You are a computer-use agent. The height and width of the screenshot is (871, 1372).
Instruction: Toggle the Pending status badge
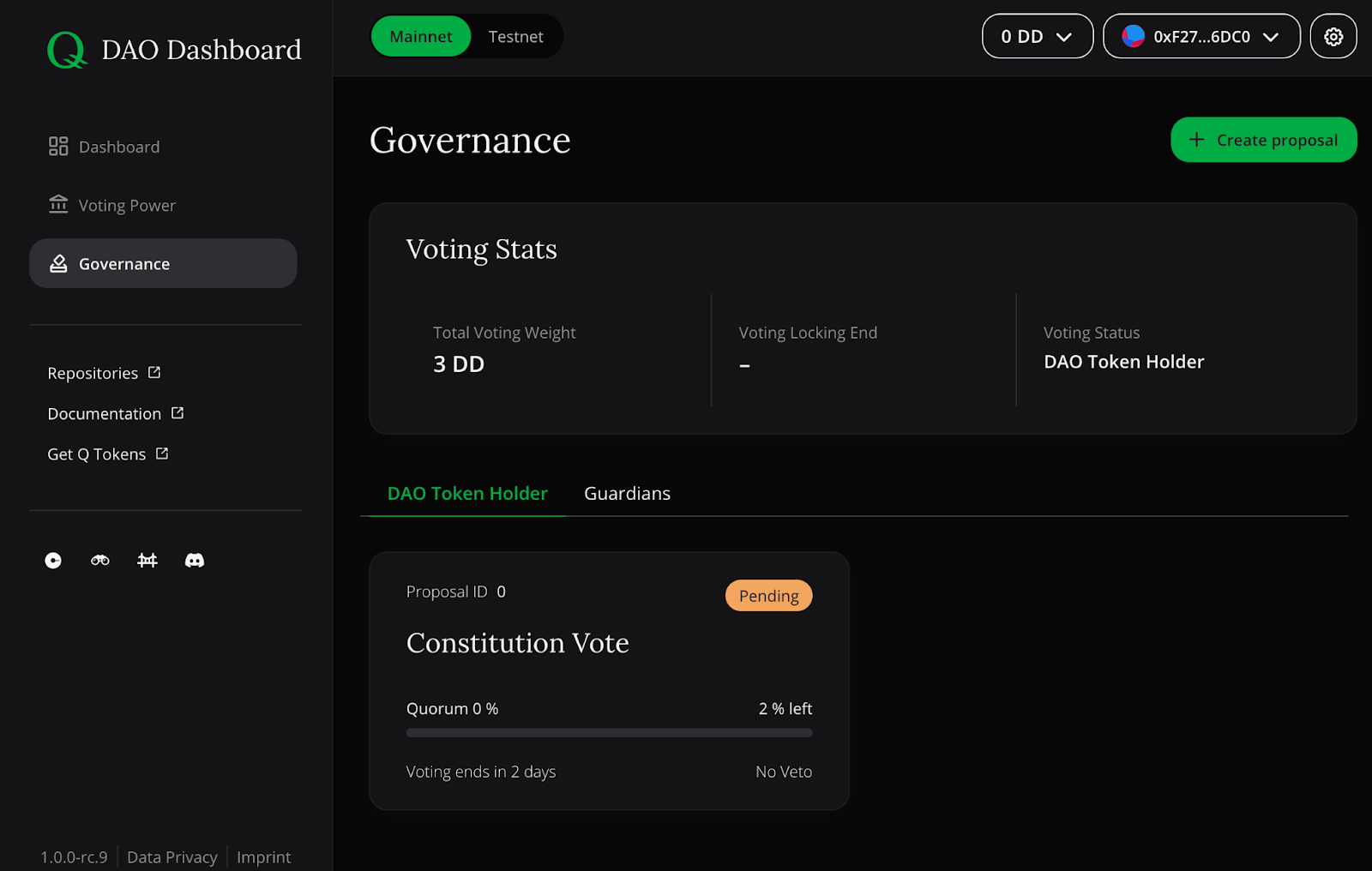768,595
